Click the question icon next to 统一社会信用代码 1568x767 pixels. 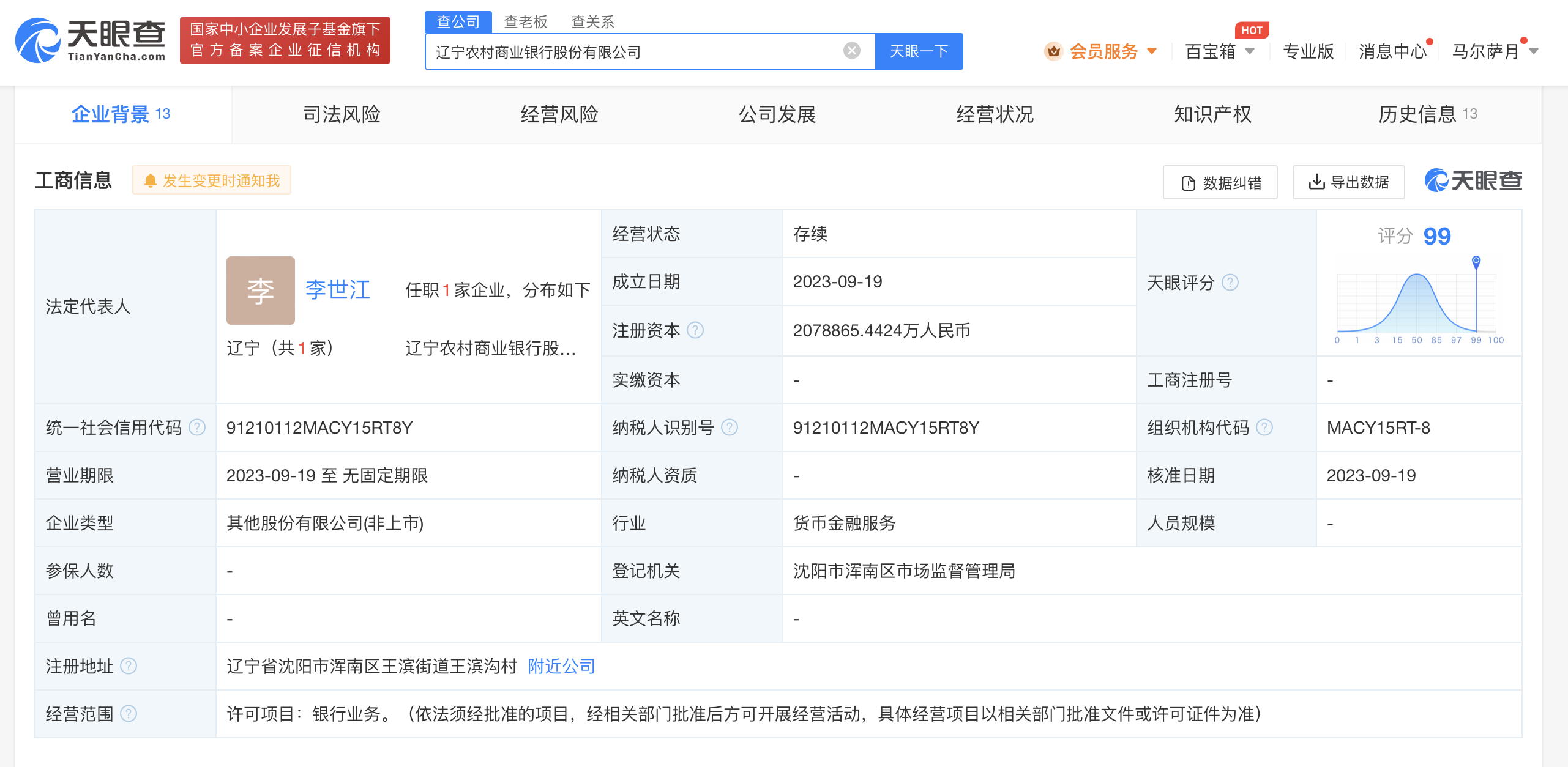pos(197,428)
